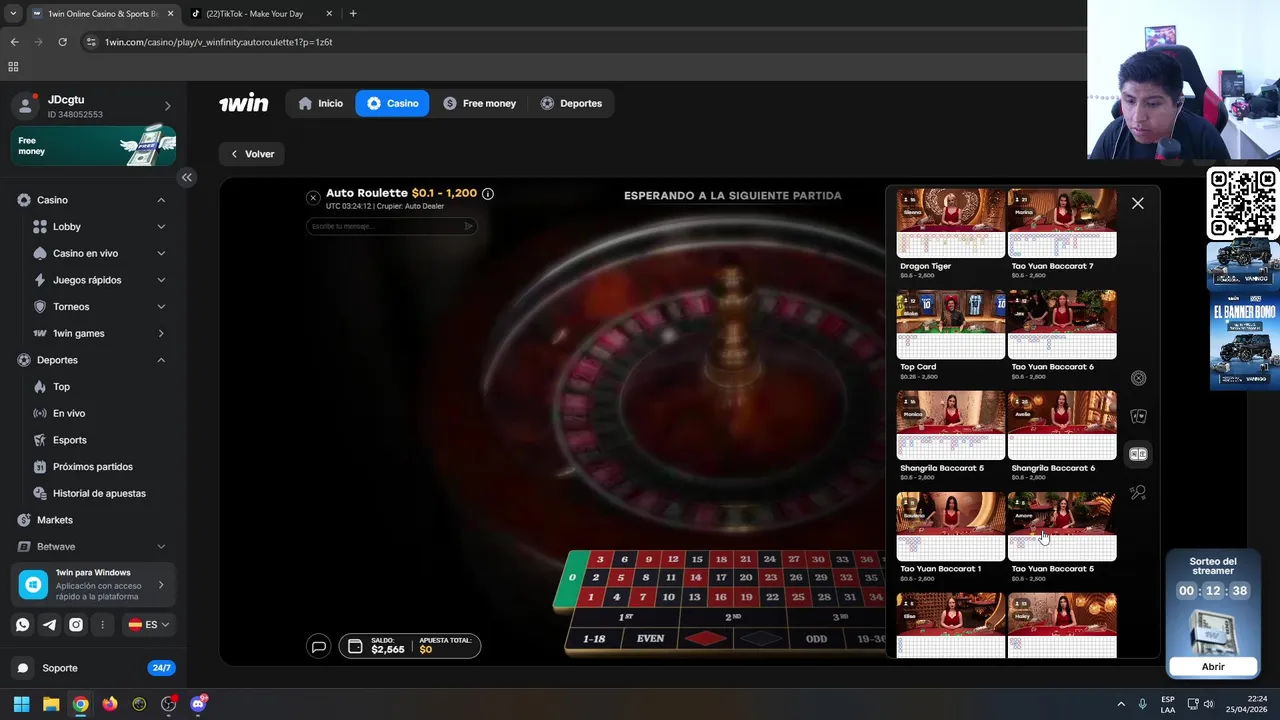The height and width of the screenshot is (720, 1280).
Task: Open JDcgtu user profile arrow
Action: (x=167, y=106)
